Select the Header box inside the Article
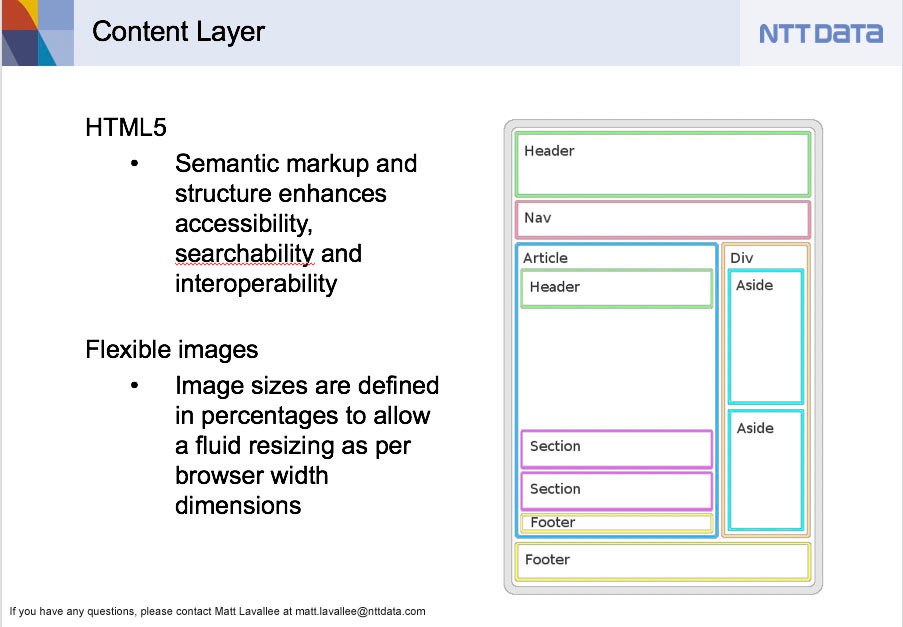This screenshot has width=903, height=627. tap(616, 288)
